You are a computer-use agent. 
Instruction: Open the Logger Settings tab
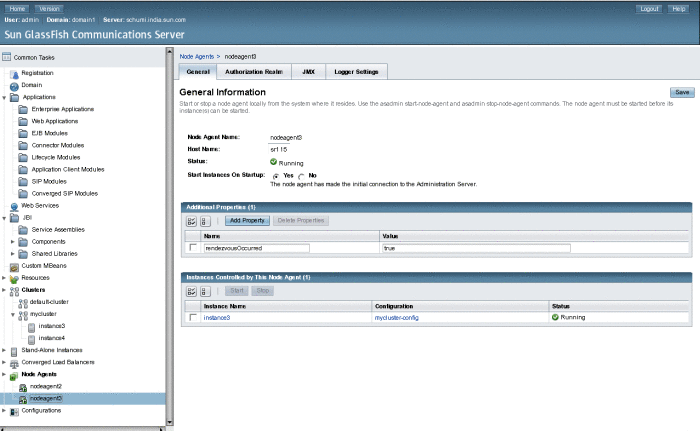click(356, 72)
